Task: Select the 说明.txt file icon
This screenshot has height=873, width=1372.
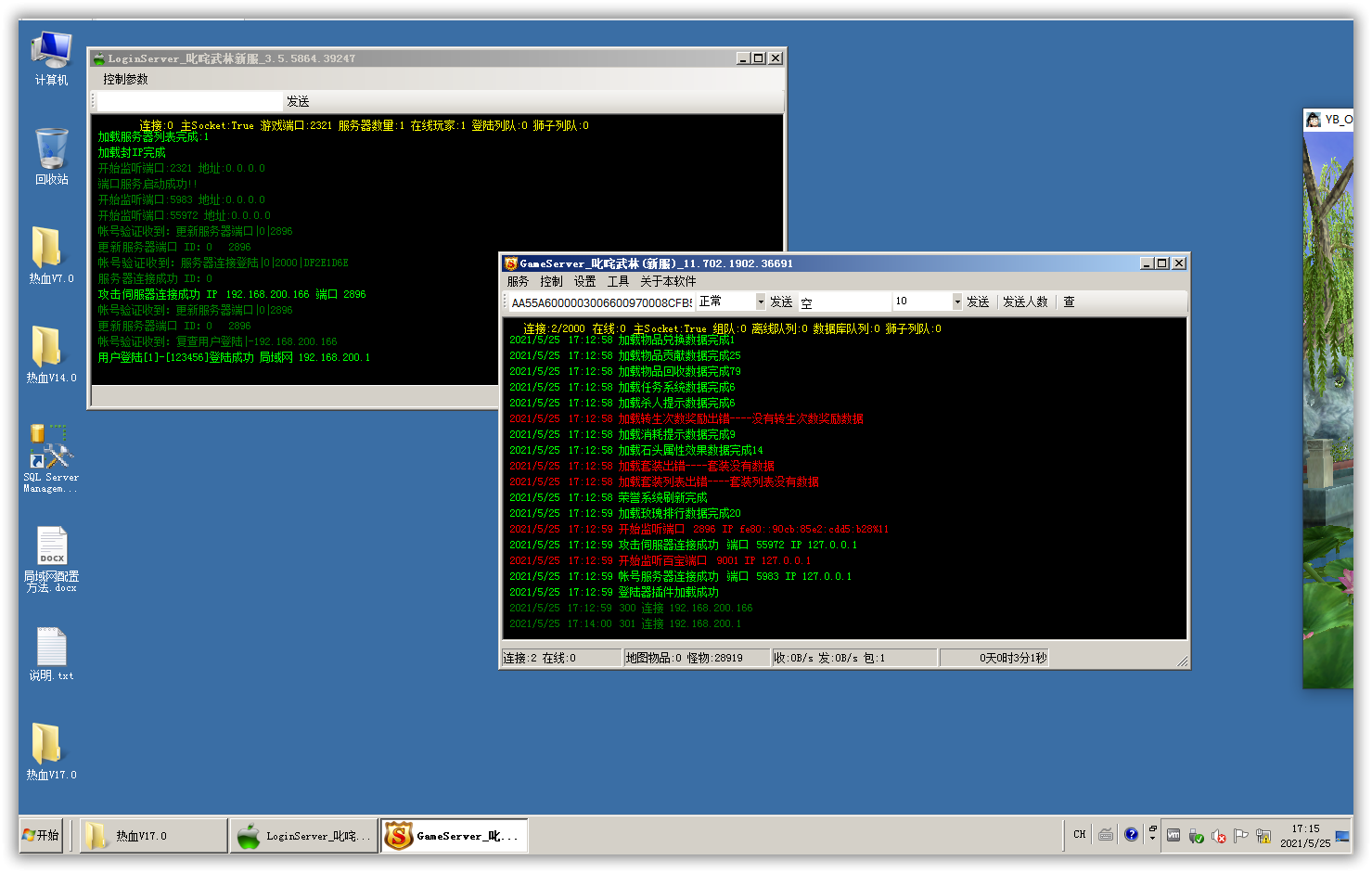Action: [51, 654]
